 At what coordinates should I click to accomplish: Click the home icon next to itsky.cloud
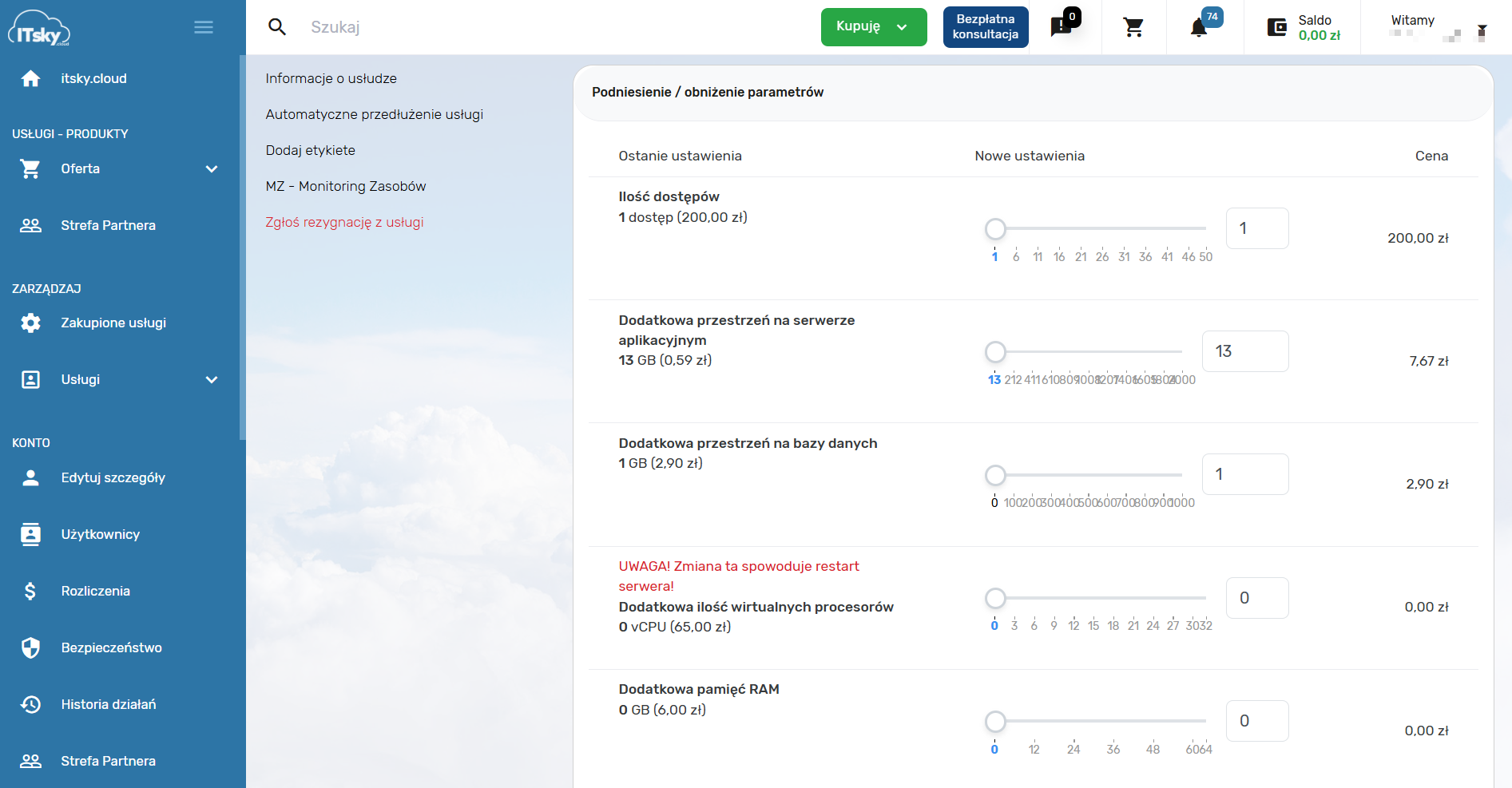[30, 78]
